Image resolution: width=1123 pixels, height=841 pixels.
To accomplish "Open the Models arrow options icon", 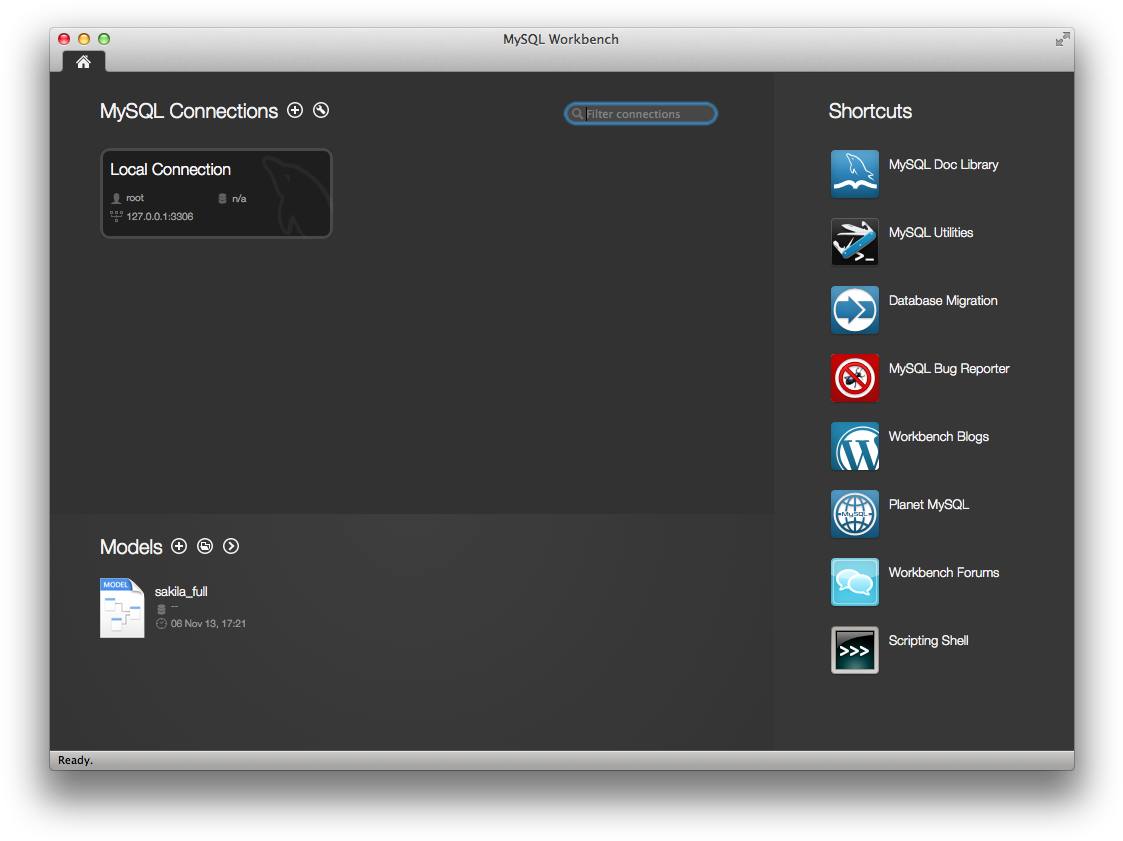I will pos(231,546).
